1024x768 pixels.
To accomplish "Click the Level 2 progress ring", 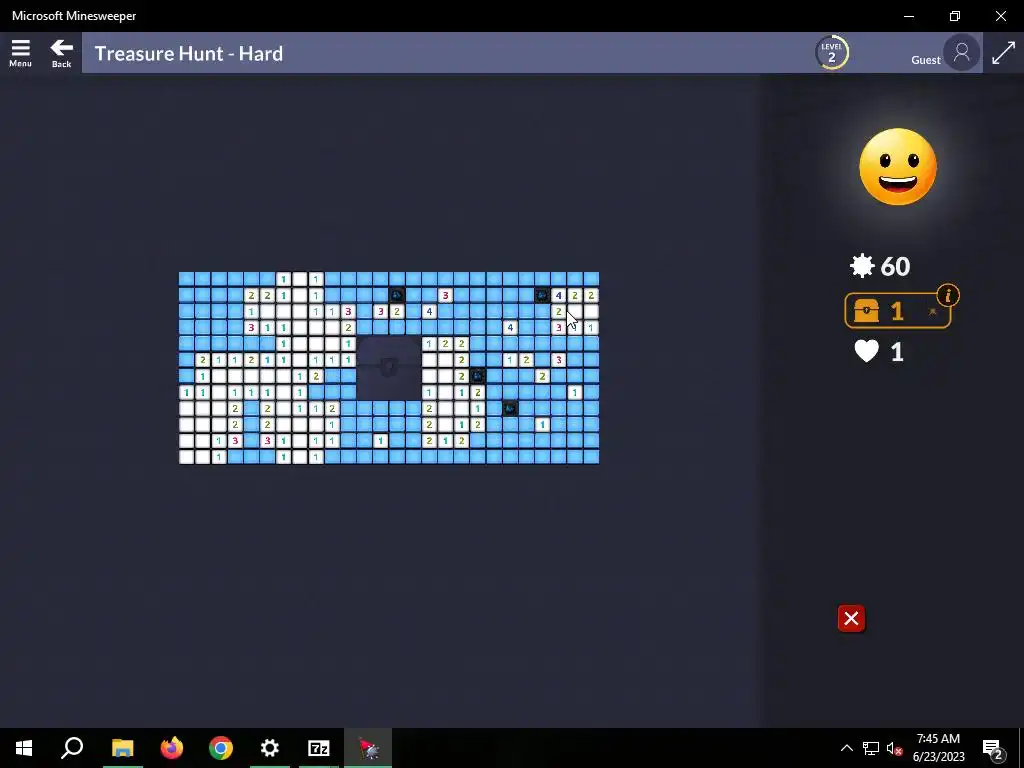I will [x=831, y=53].
